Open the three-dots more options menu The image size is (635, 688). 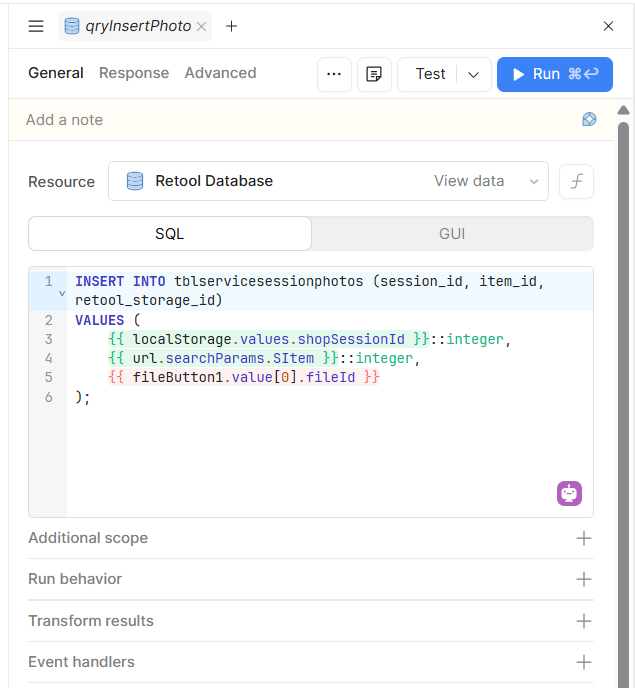click(334, 74)
